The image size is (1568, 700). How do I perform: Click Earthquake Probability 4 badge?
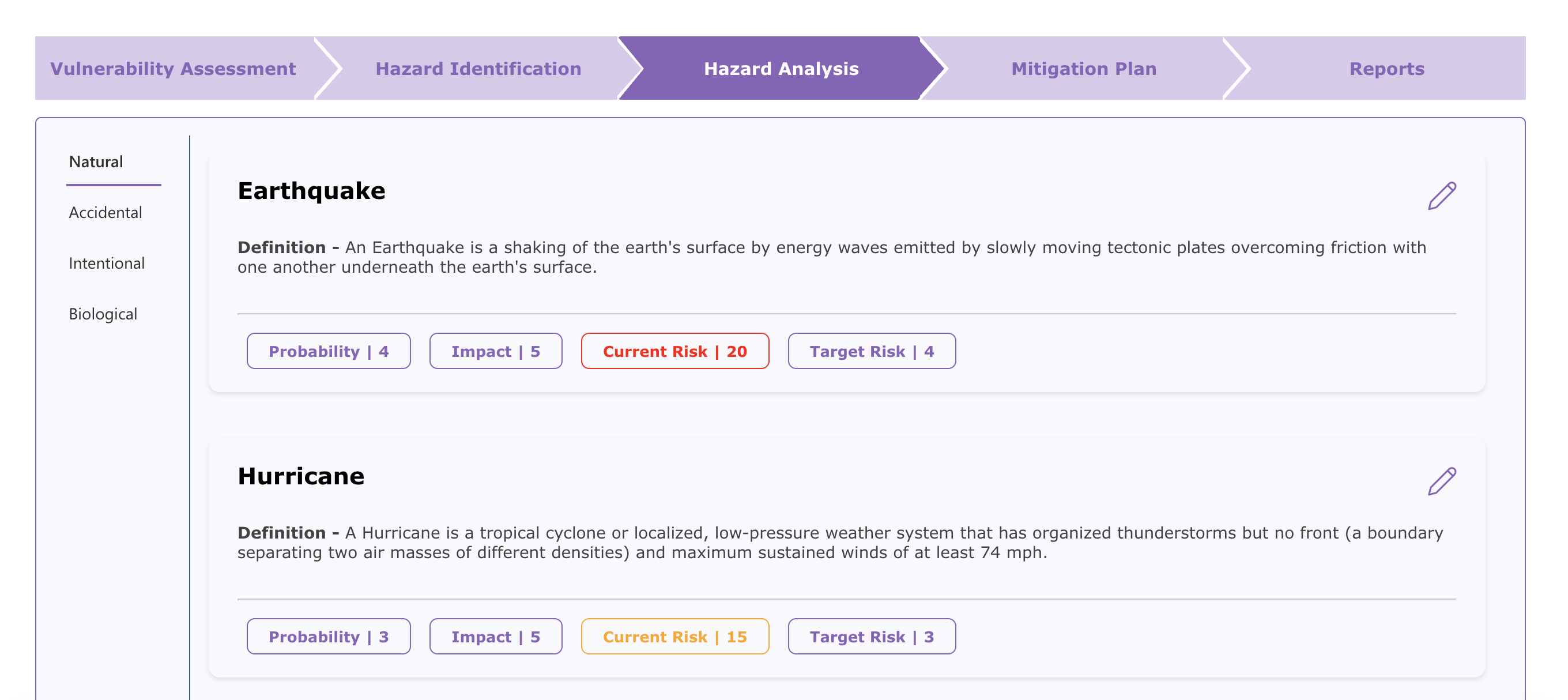pos(328,351)
